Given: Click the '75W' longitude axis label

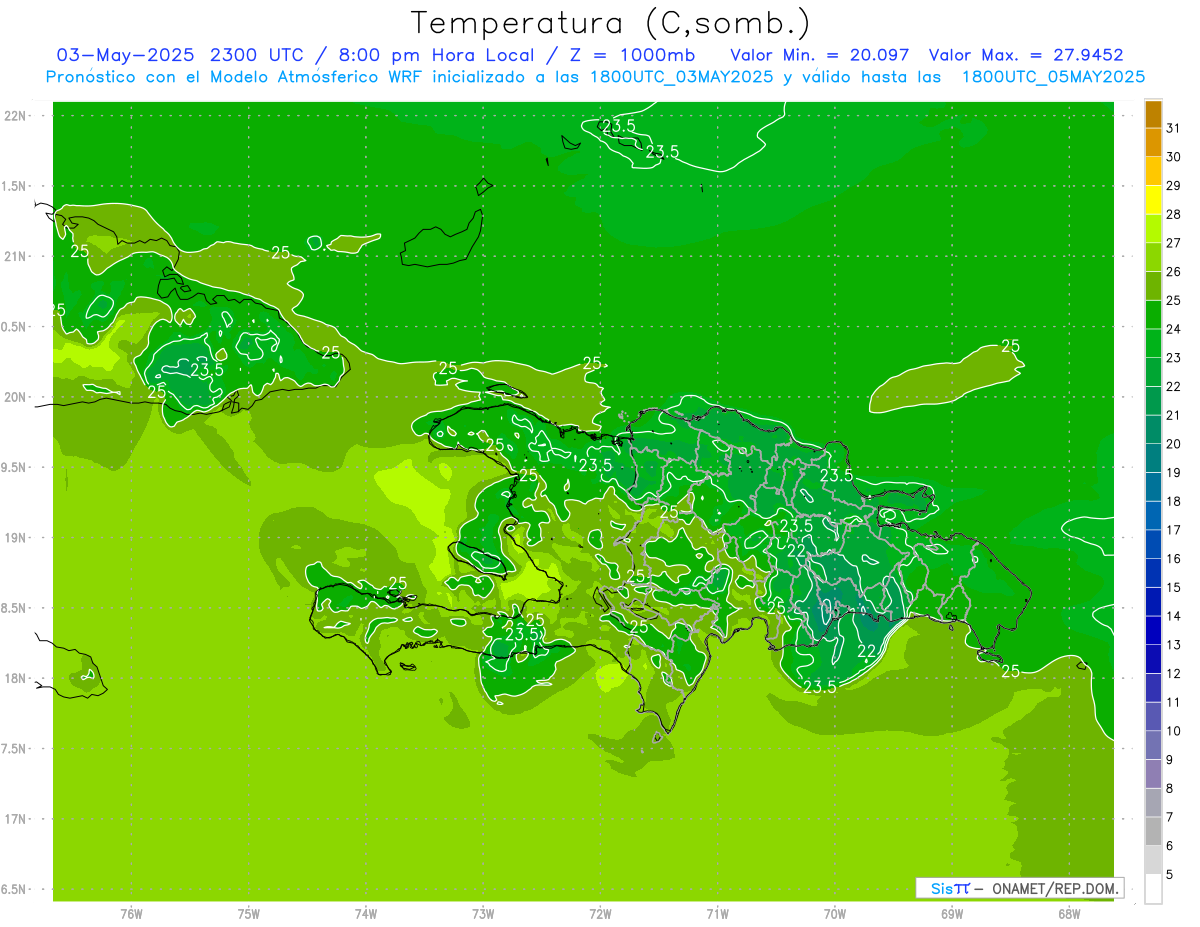Looking at the screenshot, I should coord(249,914).
